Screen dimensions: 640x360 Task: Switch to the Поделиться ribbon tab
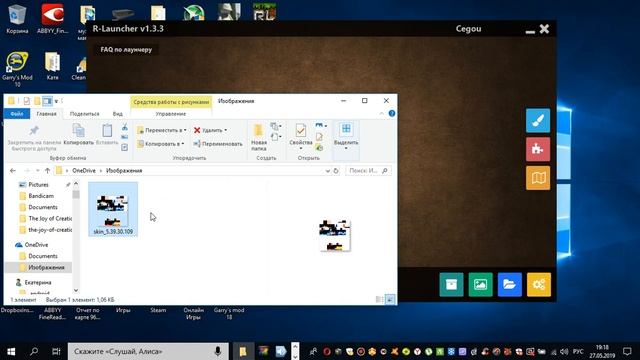[x=84, y=114]
